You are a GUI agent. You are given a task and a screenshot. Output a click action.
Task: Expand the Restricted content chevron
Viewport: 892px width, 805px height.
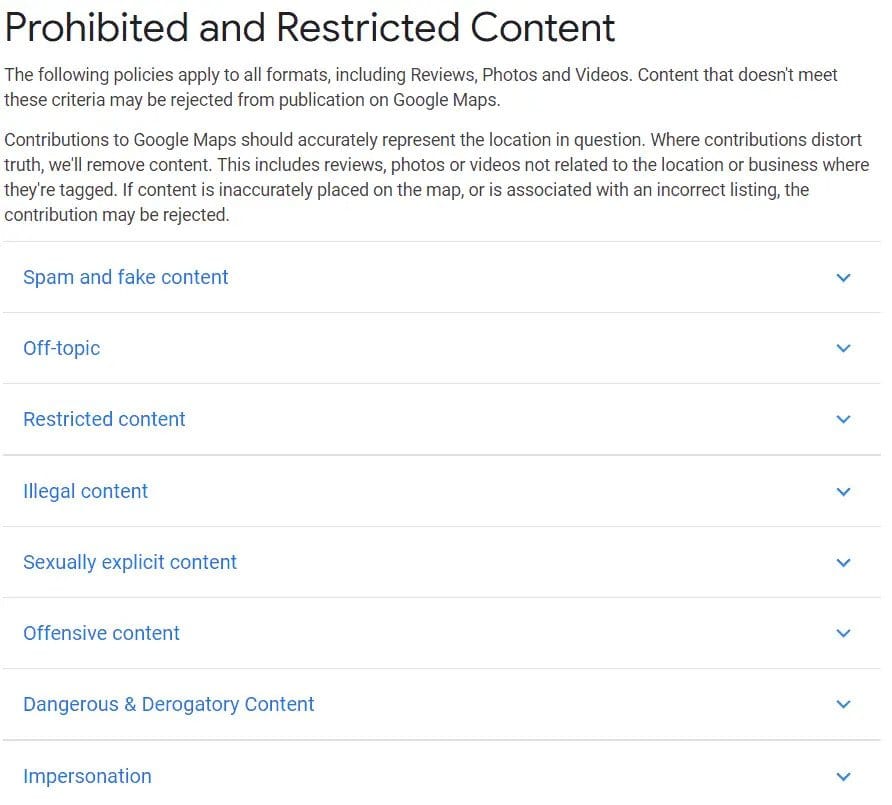click(x=843, y=420)
